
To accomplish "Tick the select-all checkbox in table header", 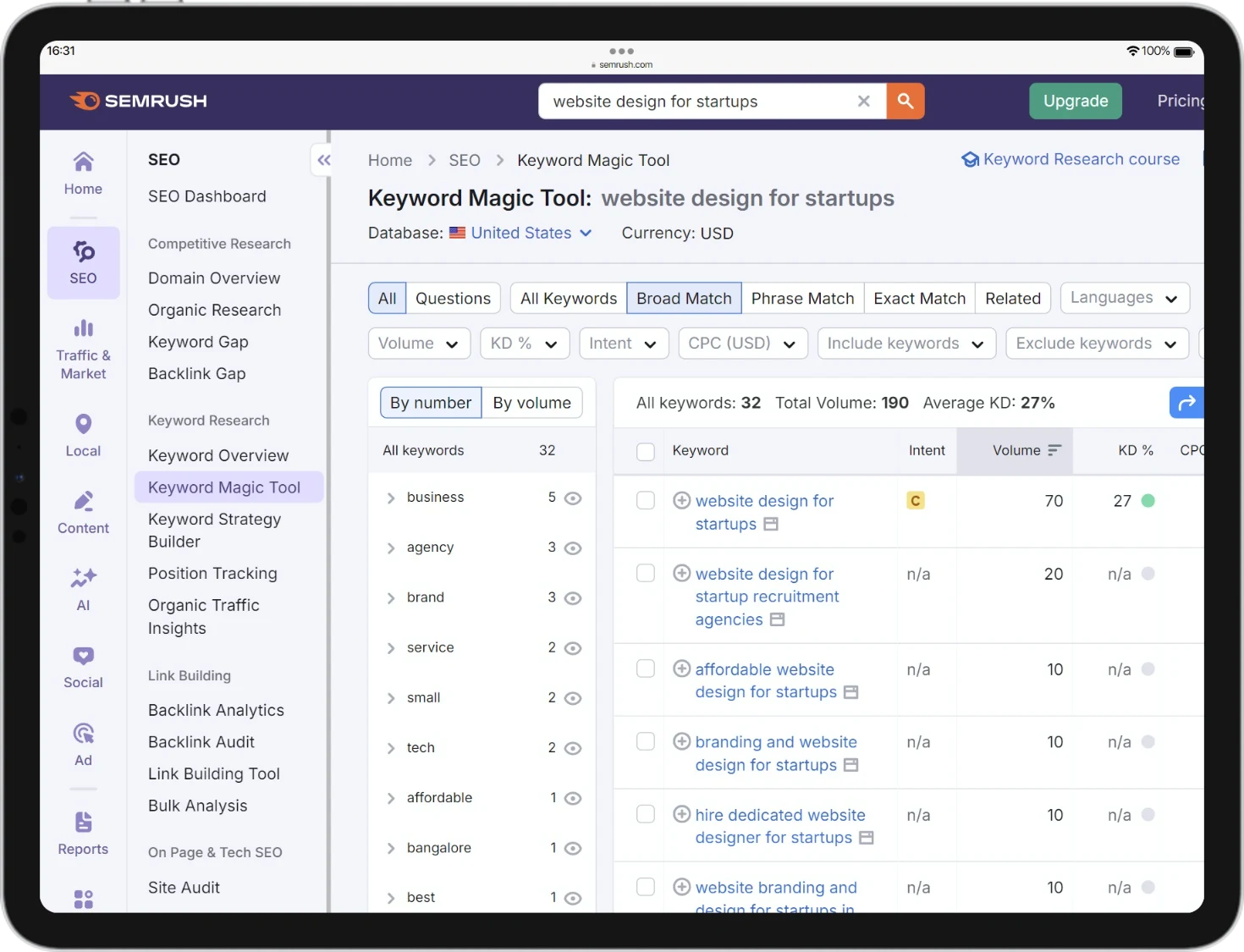I will click(646, 451).
